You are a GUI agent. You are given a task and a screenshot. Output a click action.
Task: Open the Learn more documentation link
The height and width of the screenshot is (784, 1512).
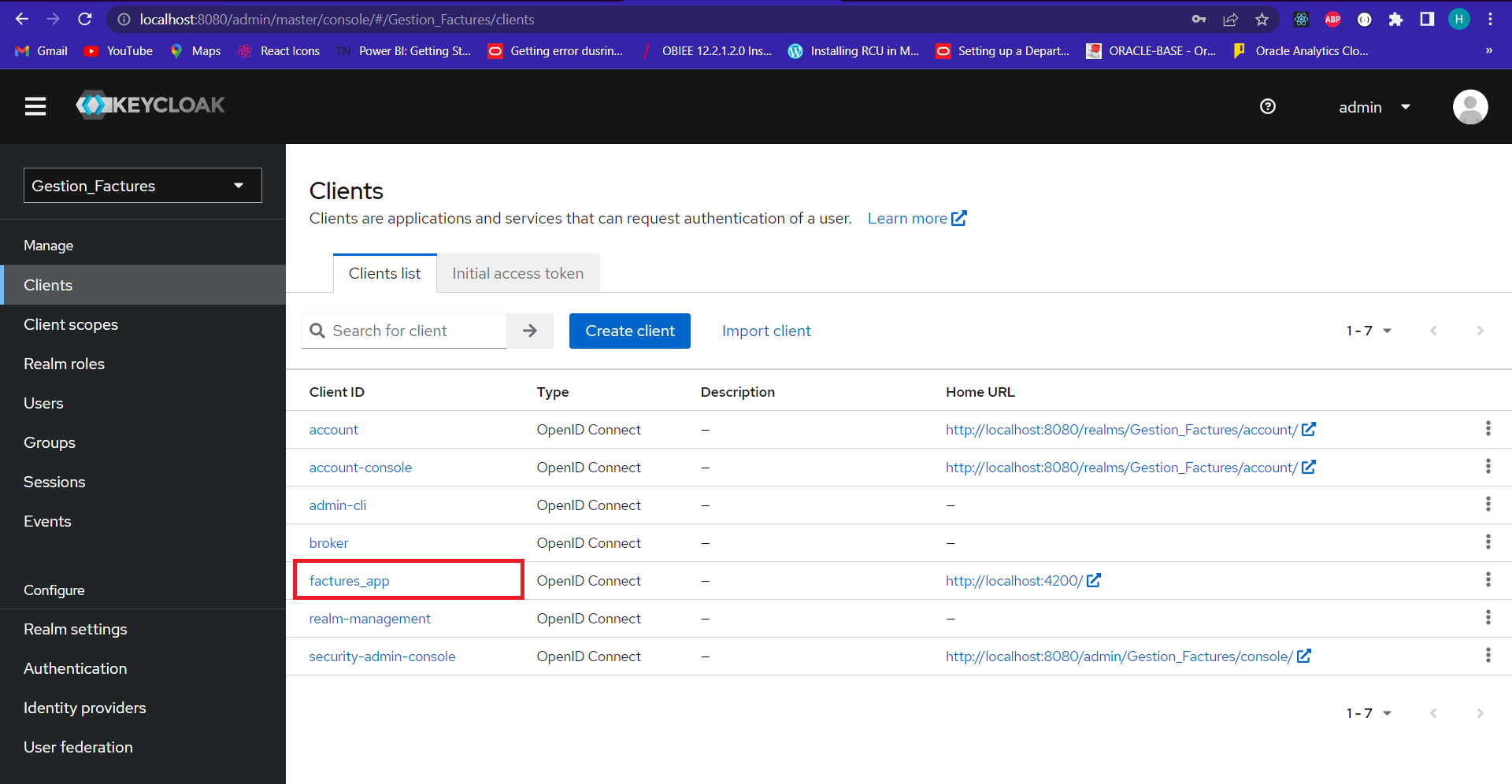(x=907, y=218)
